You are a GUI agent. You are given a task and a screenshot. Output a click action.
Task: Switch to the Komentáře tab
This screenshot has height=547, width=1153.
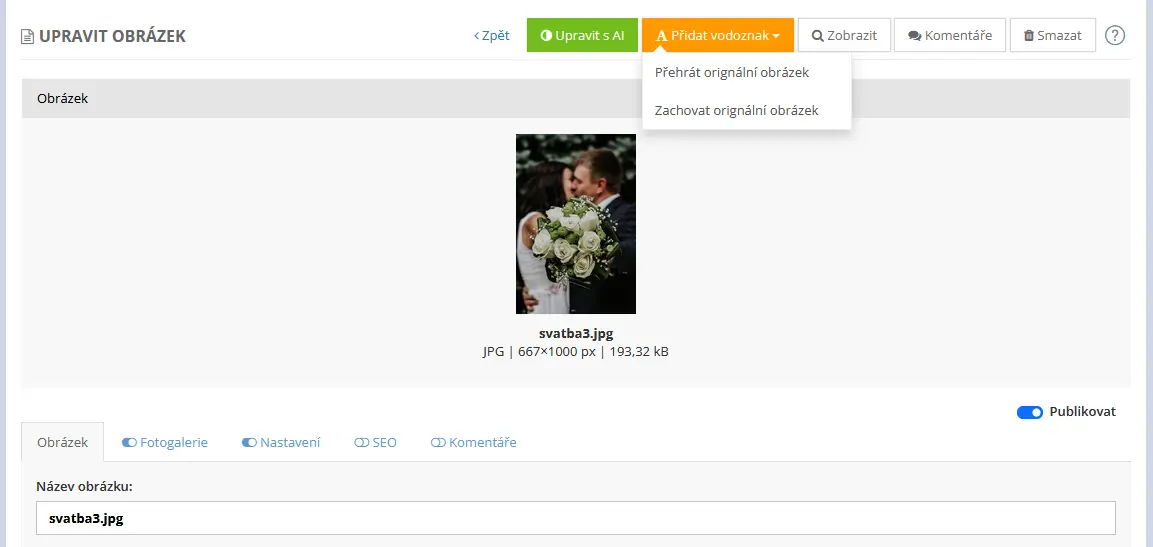(474, 443)
